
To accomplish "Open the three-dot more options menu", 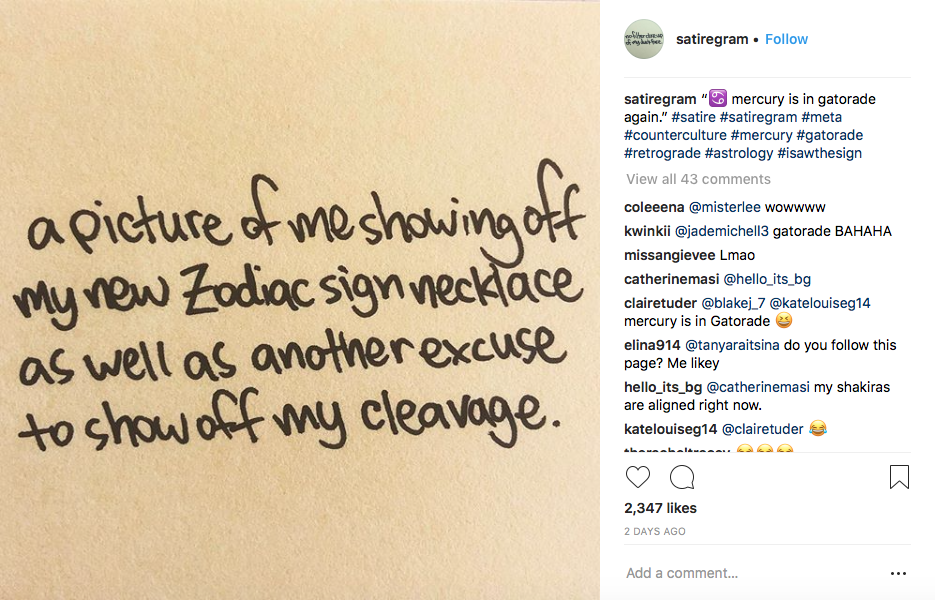I will (898, 573).
